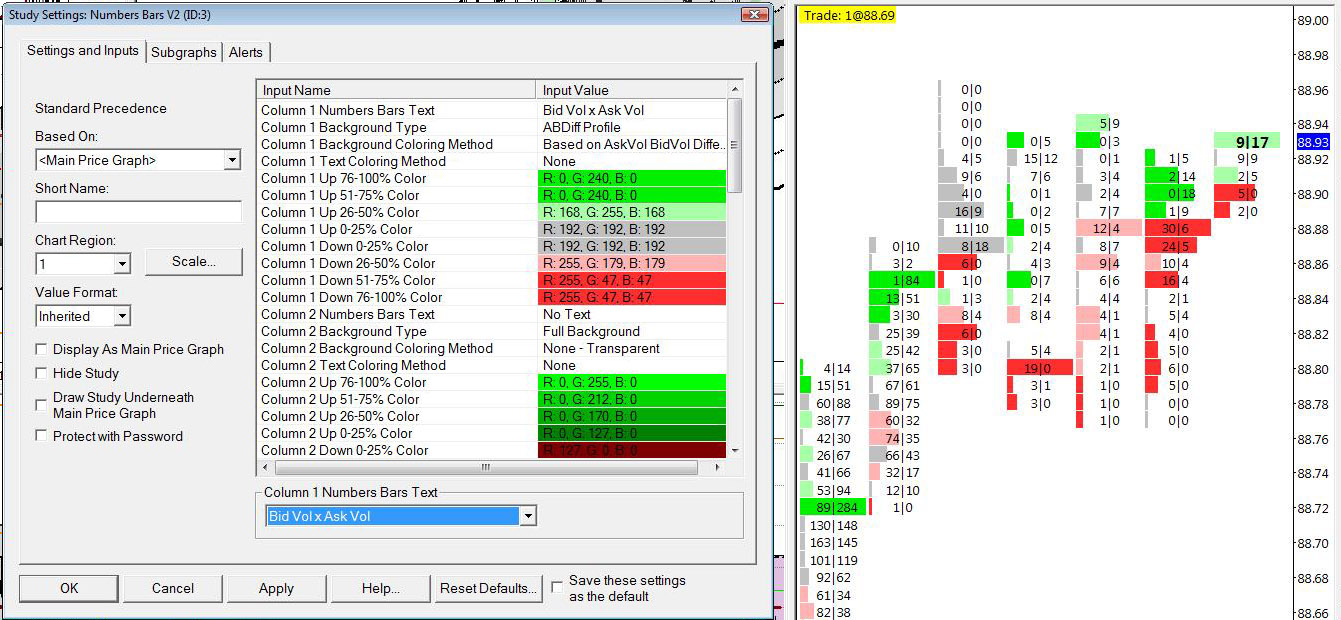Select the Settings and Inputs tab
Viewport: 1341px width, 620px height.
(83, 50)
